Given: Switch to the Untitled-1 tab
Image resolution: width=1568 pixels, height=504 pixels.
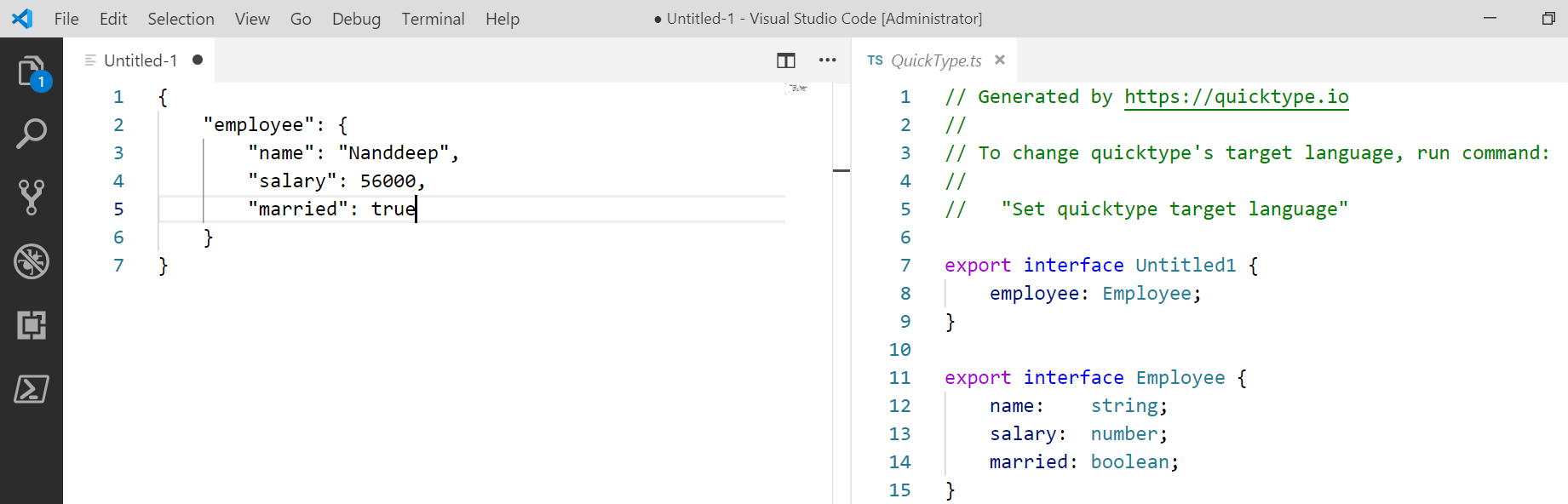Looking at the screenshot, I should 141,60.
